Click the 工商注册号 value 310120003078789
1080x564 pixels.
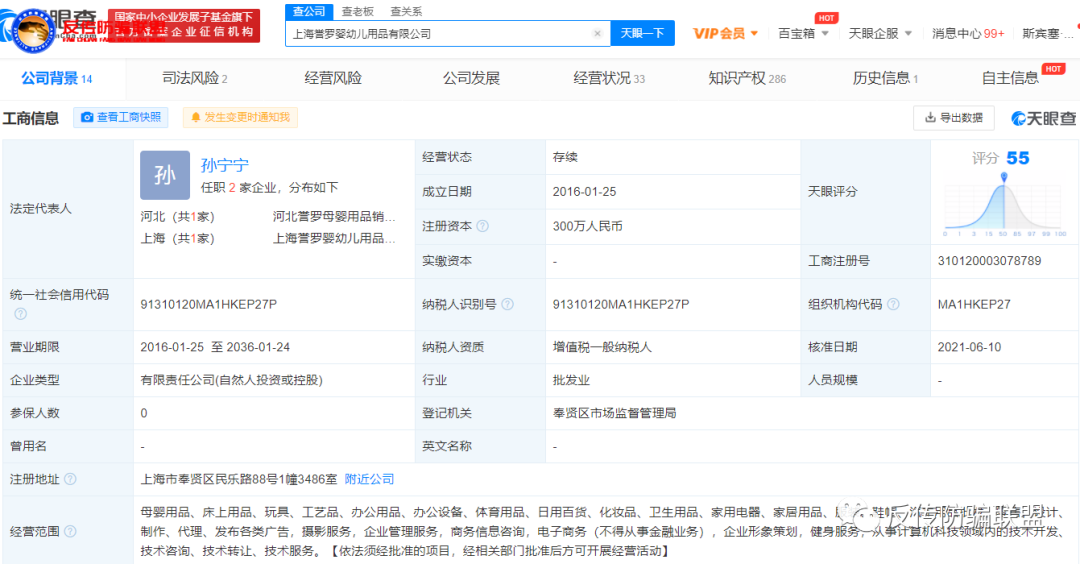(989, 261)
